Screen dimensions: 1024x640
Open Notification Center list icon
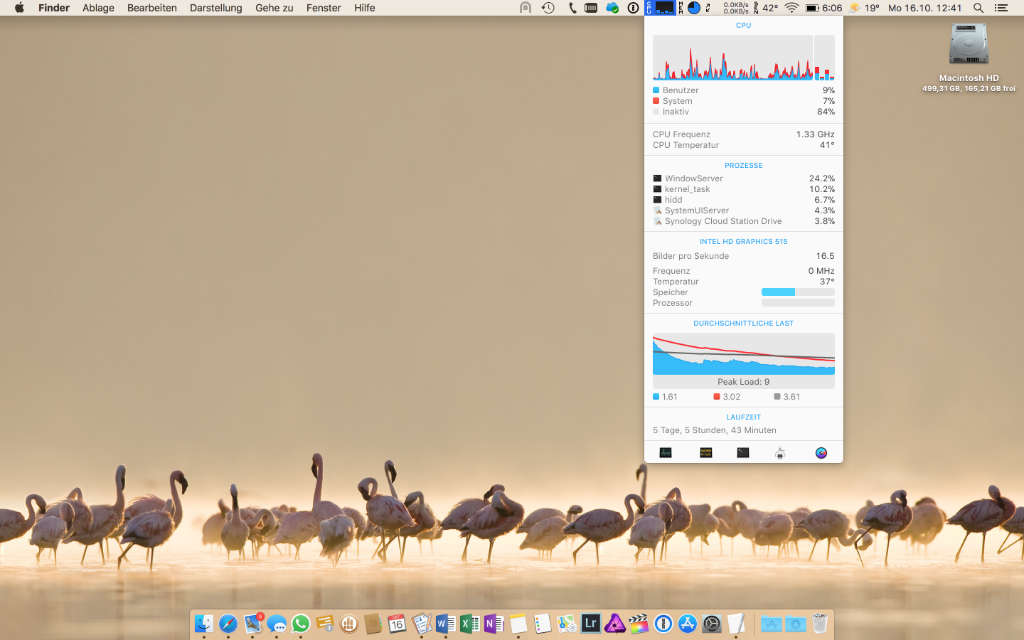1001,8
